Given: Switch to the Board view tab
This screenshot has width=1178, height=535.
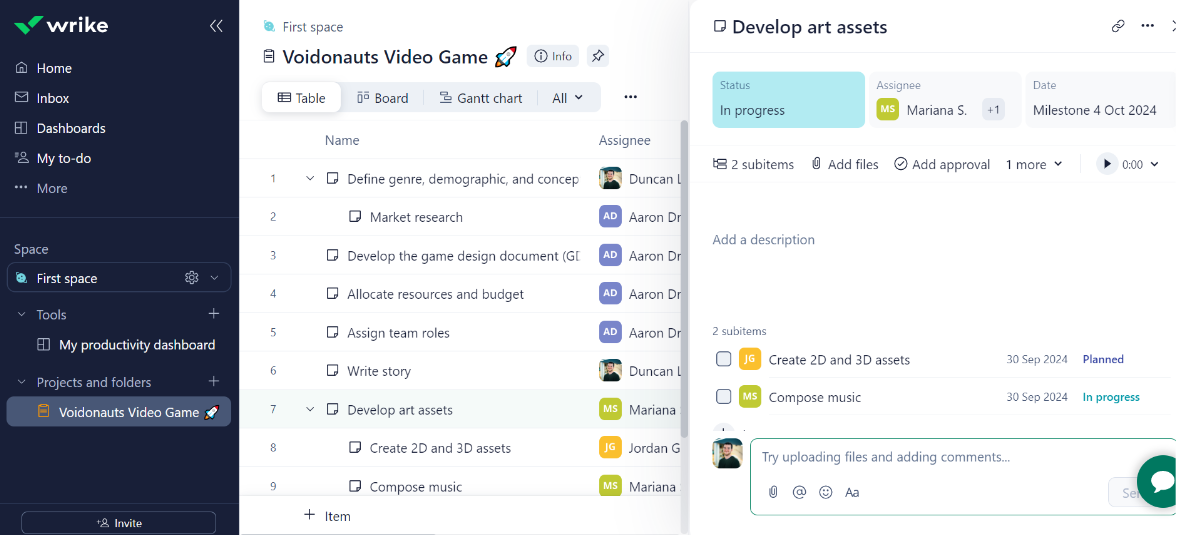Looking at the screenshot, I should [x=382, y=98].
